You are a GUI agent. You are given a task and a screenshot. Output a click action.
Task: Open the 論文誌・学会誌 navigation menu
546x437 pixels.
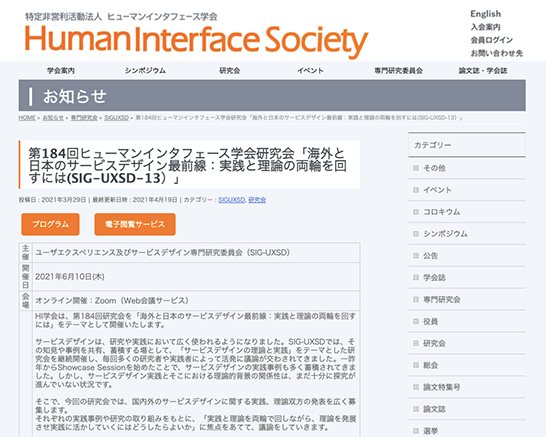(x=483, y=71)
